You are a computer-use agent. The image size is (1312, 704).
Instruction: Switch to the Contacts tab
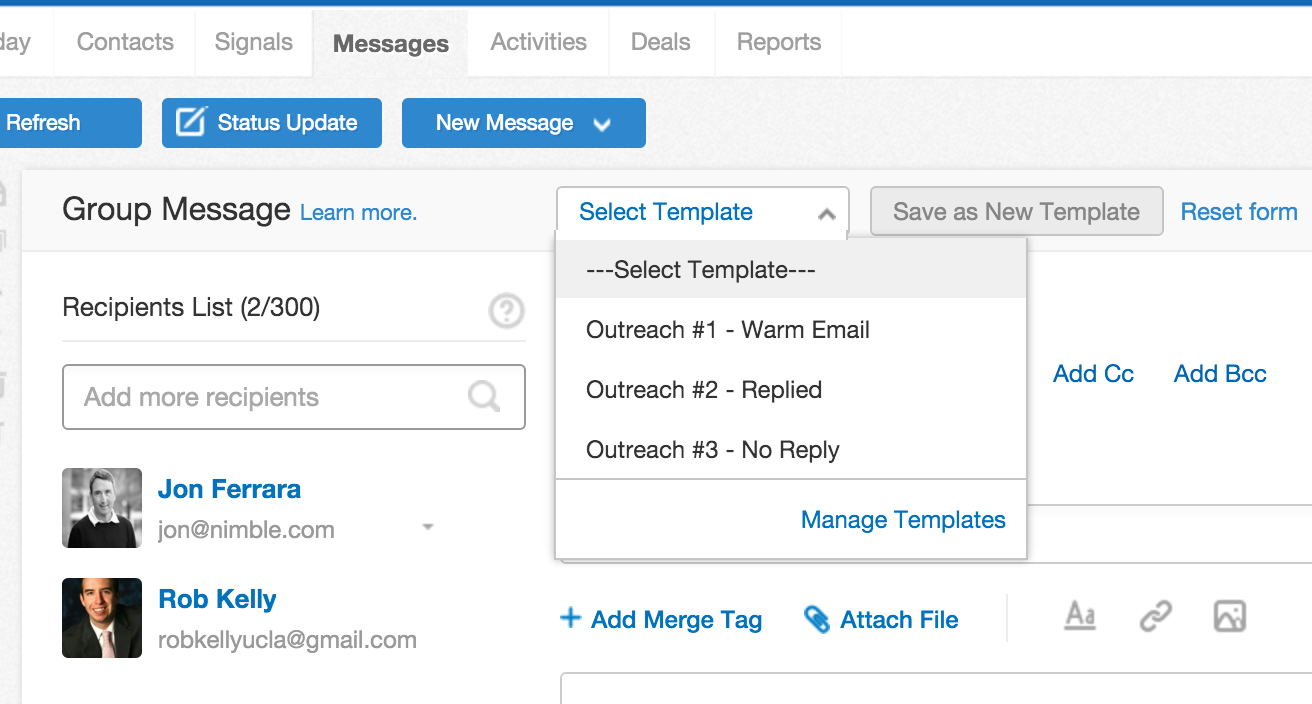tap(125, 42)
